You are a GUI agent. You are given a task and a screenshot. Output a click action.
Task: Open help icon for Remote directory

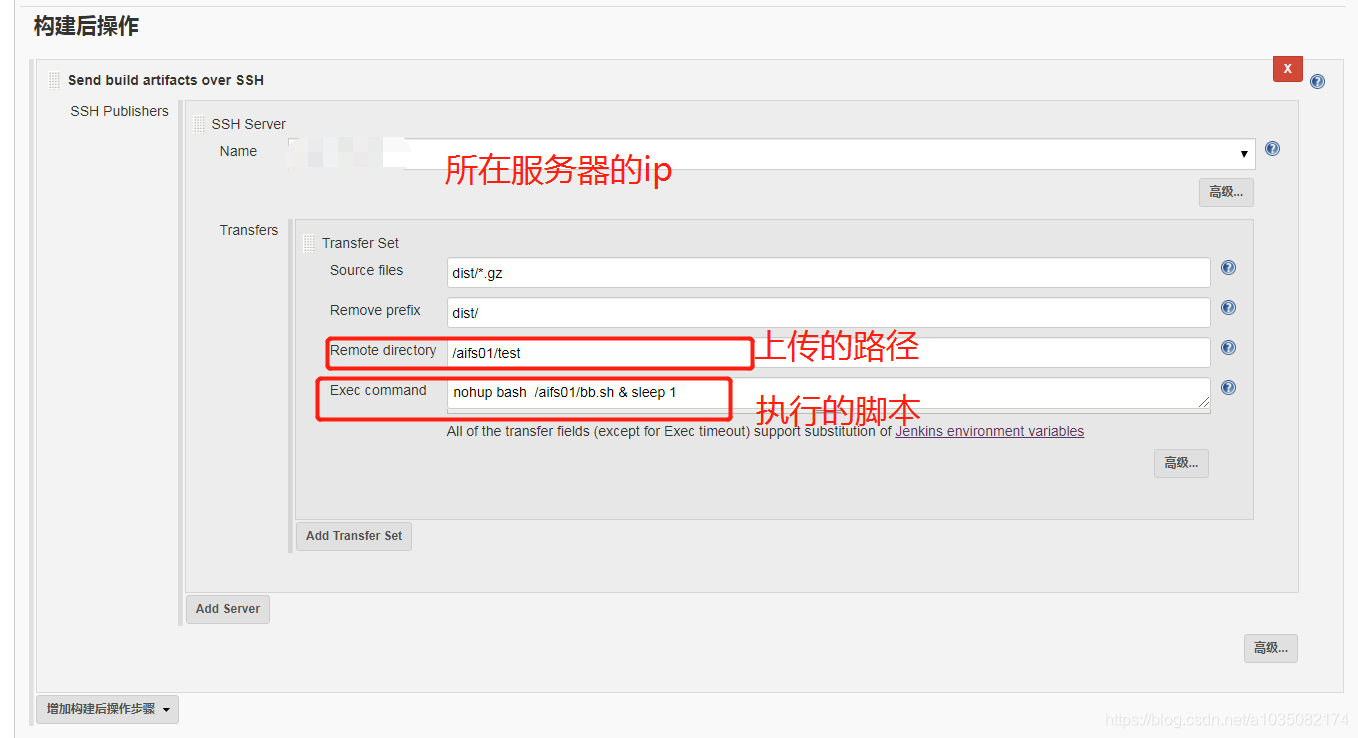pos(1228,348)
